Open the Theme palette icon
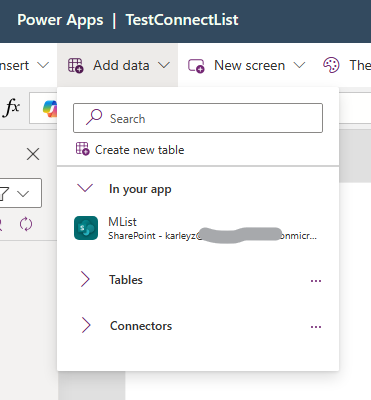The height and width of the screenshot is (400, 371). [331, 65]
